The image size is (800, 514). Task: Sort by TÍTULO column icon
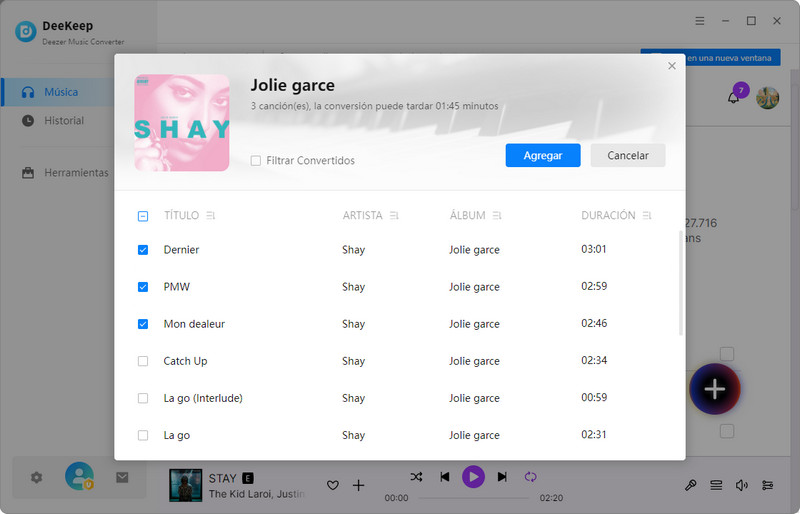pyautogui.click(x=211, y=216)
